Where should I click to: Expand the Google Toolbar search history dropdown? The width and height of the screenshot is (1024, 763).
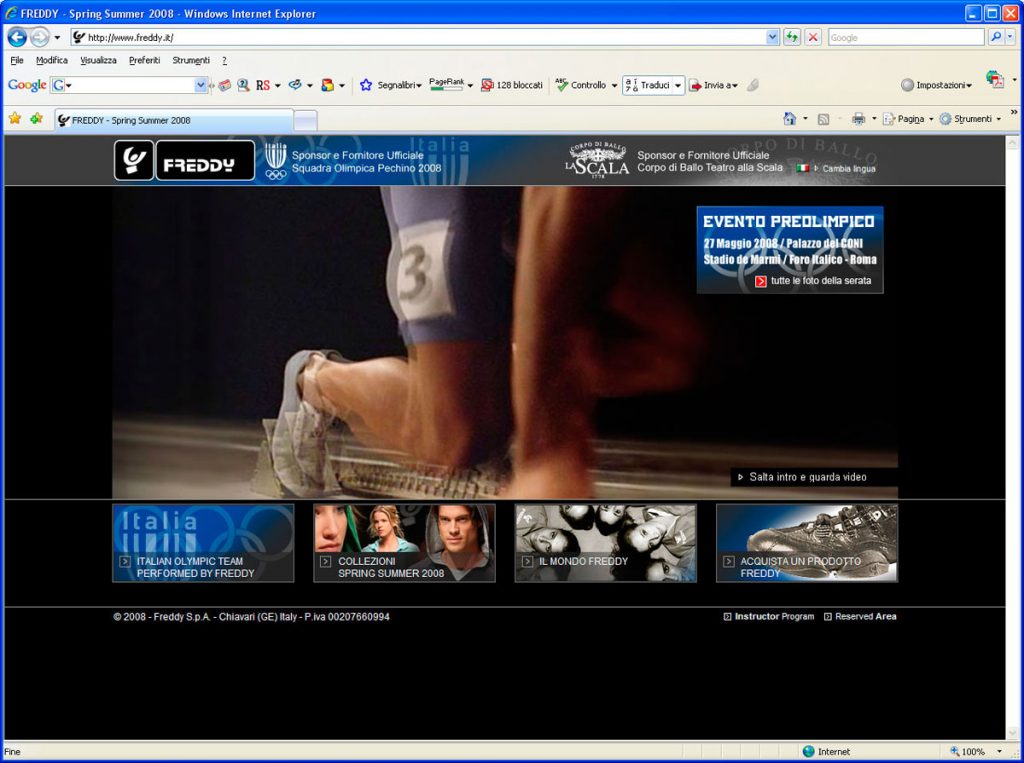(x=201, y=85)
